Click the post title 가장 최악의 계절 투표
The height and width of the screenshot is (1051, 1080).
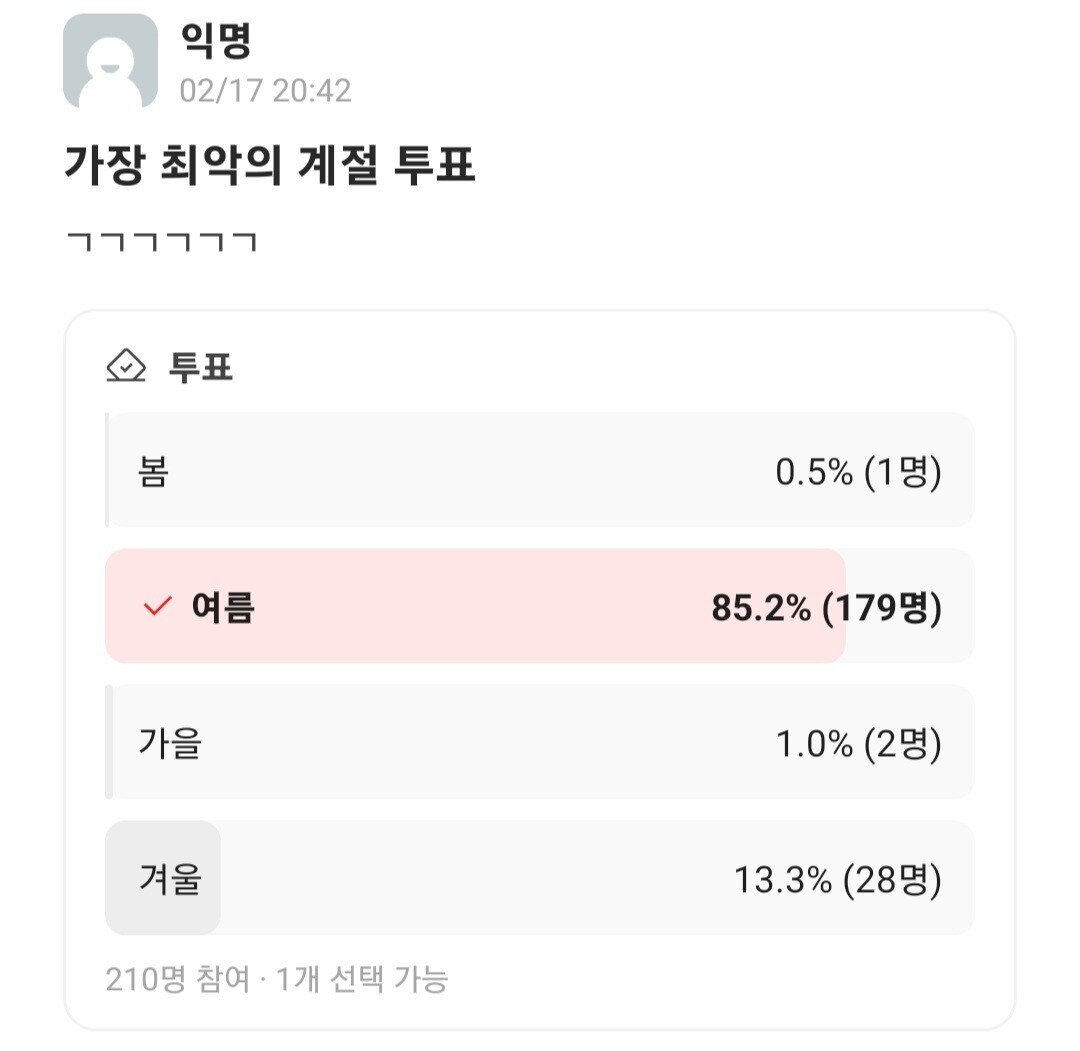(269, 166)
